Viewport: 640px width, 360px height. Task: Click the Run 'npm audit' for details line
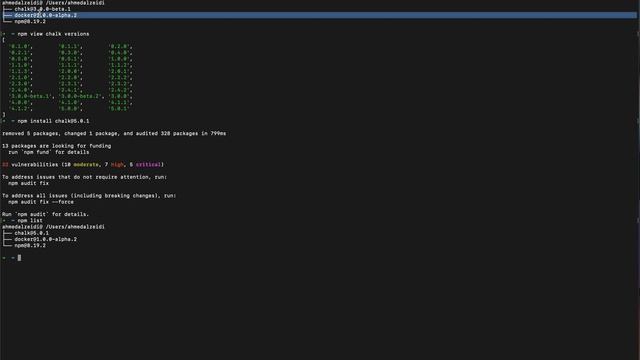(x=45, y=214)
